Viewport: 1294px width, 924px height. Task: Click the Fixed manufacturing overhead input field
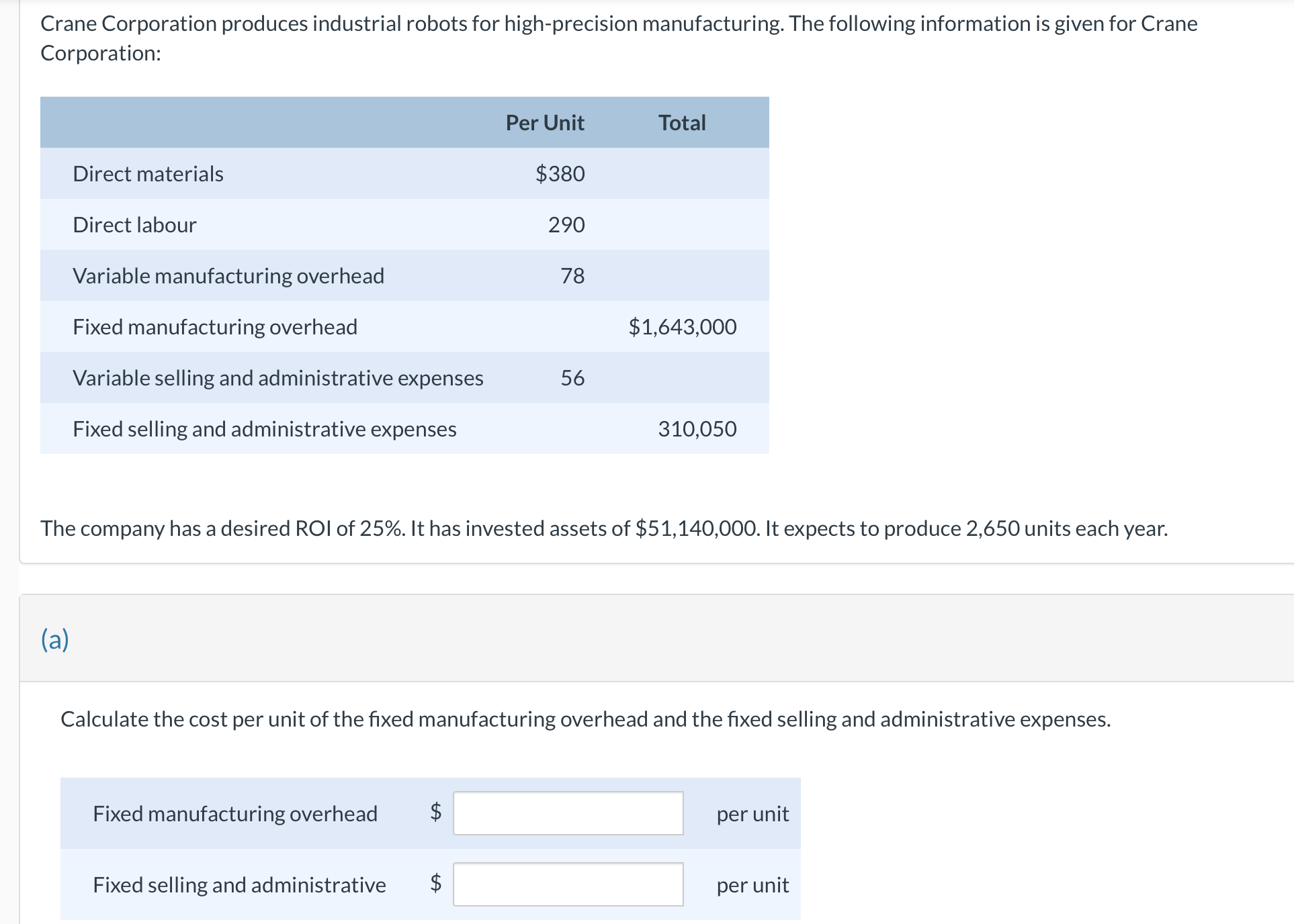568,813
